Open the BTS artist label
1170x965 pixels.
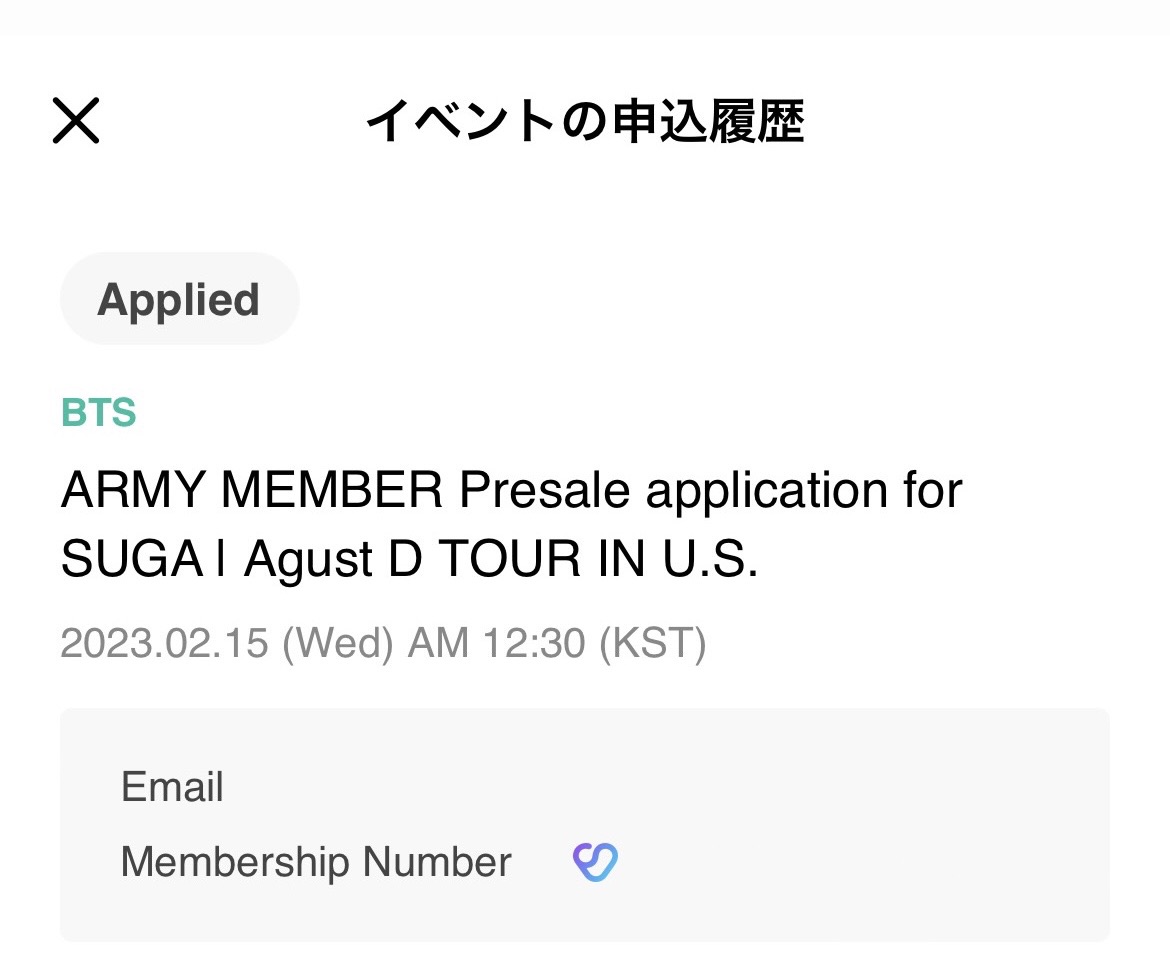(x=98, y=412)
